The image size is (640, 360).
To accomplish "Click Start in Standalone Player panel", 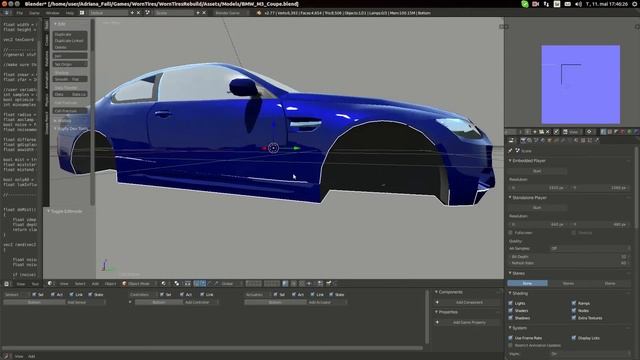I will (537, 208).
